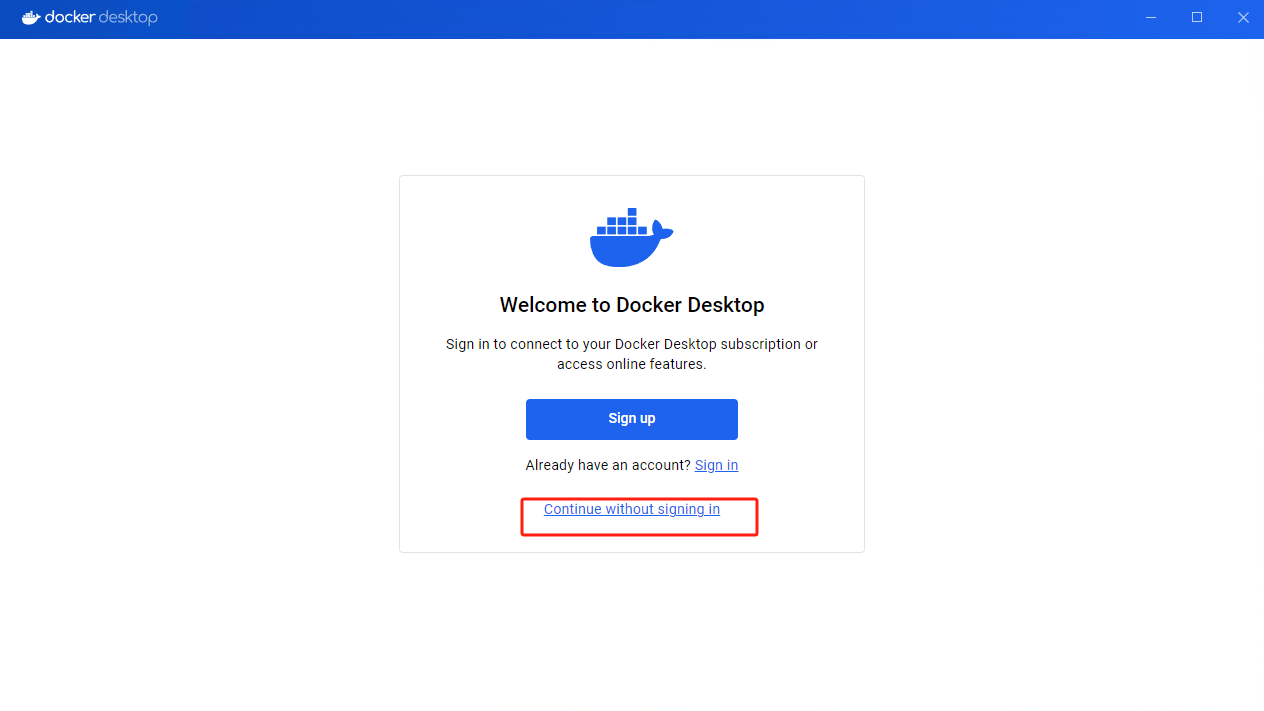Click the "Sign in to connect" description line
The image size is (1264, 711).
pos(632,344)
